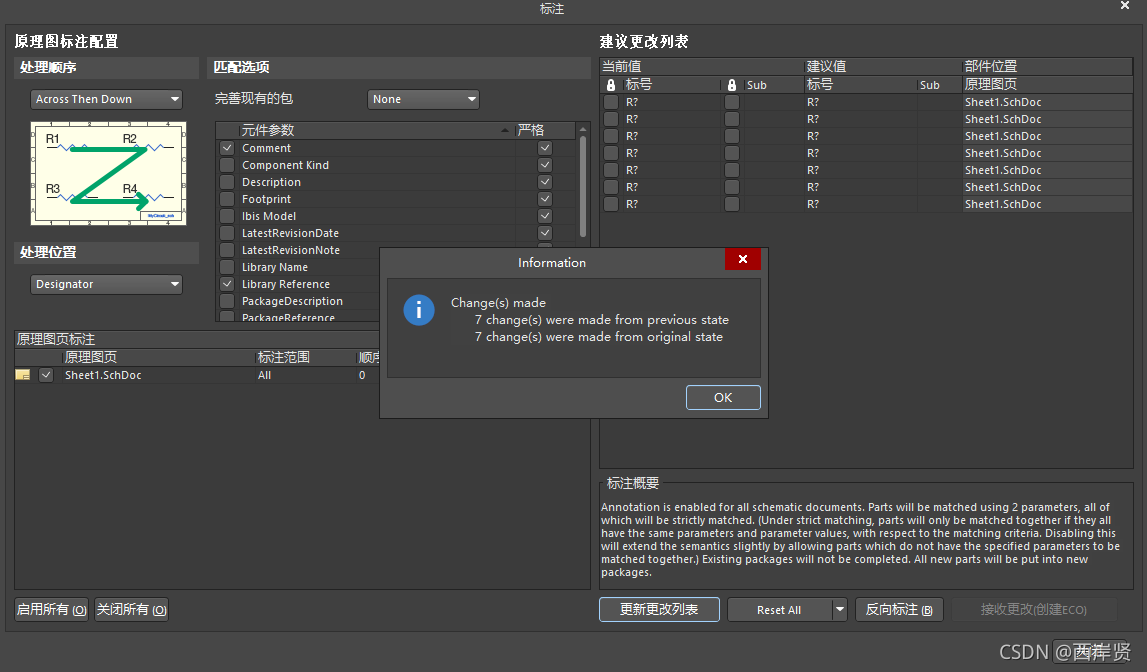This screenshot has width=1147, height=672.
Task: Expand the Reset All dropdown arrow
Action: coord(840,609)
